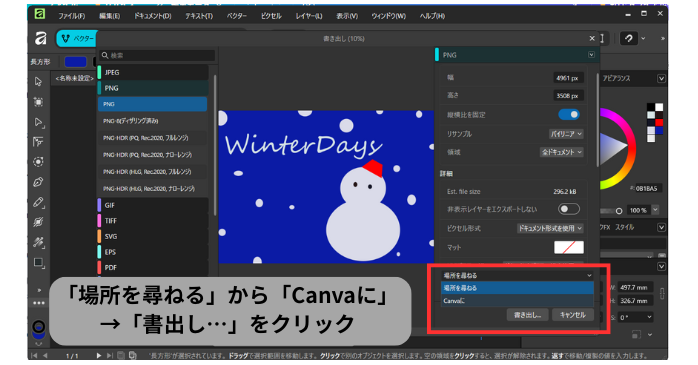Image resolution: width=698 pixels, height=365 pixels.
Task: Open the Window menu
Action: 388,16
